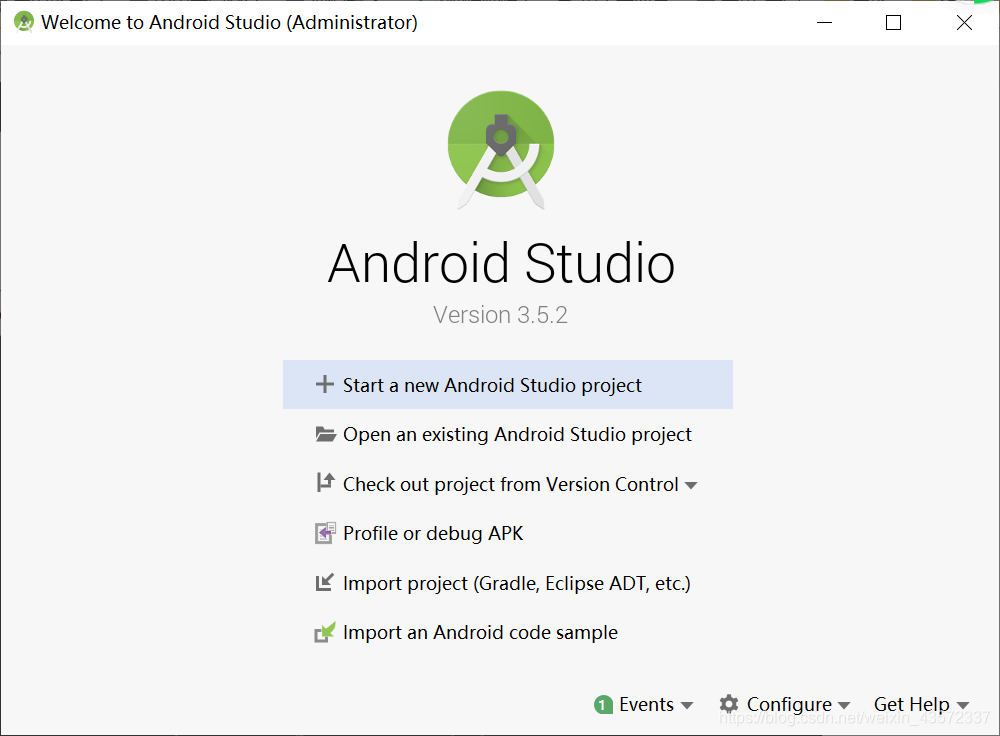Click the Profile or debug APK icon

click(x=325, y=533)
